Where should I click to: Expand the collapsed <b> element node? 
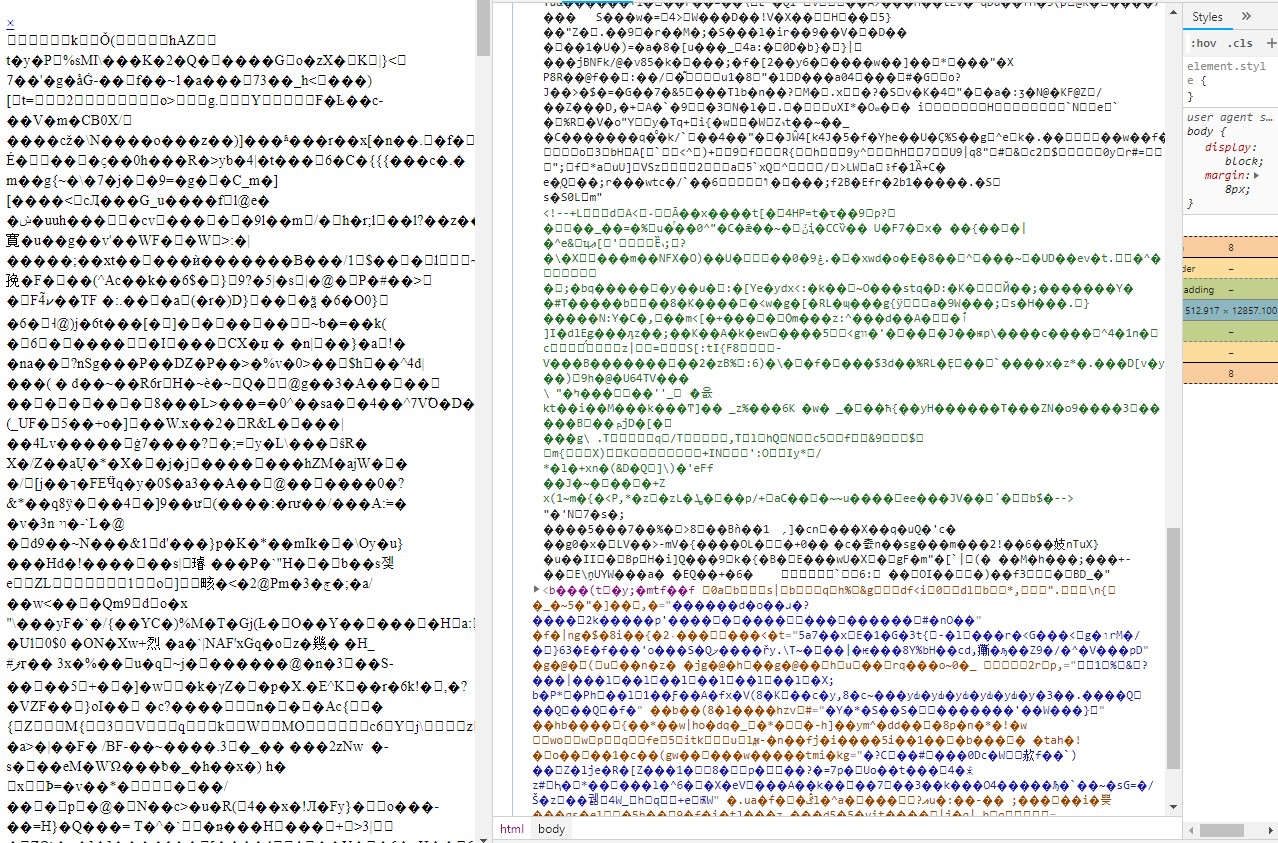click(x=537, y=590)
